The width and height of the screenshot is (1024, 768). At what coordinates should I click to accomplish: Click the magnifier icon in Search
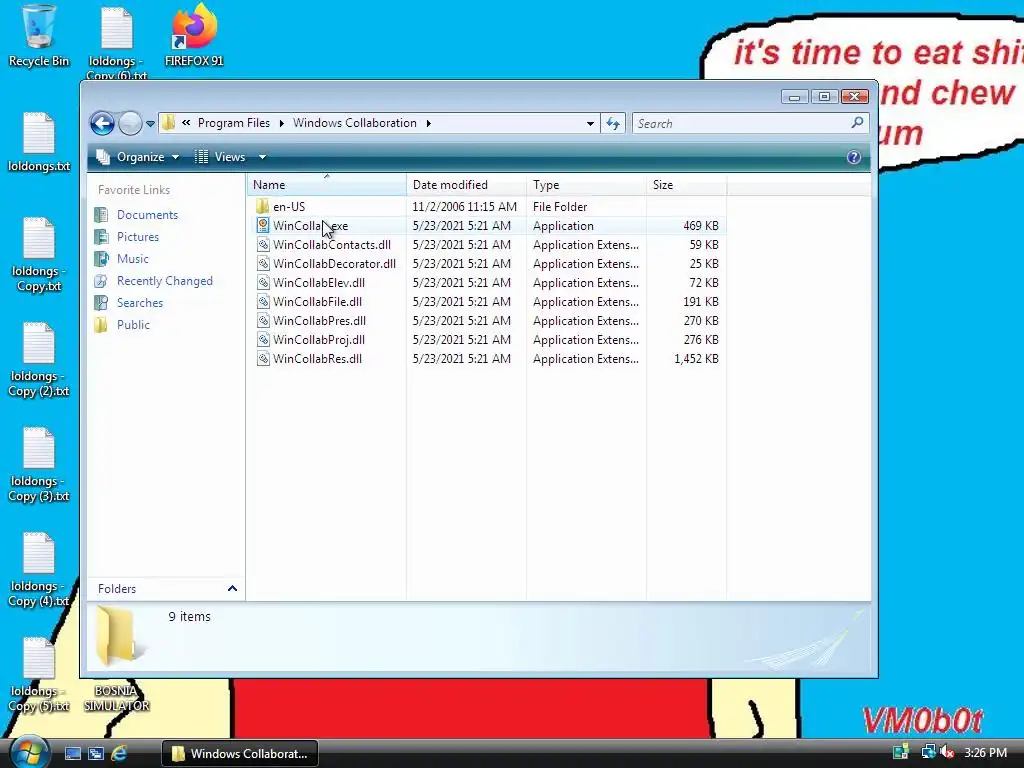tap(857, 123)
